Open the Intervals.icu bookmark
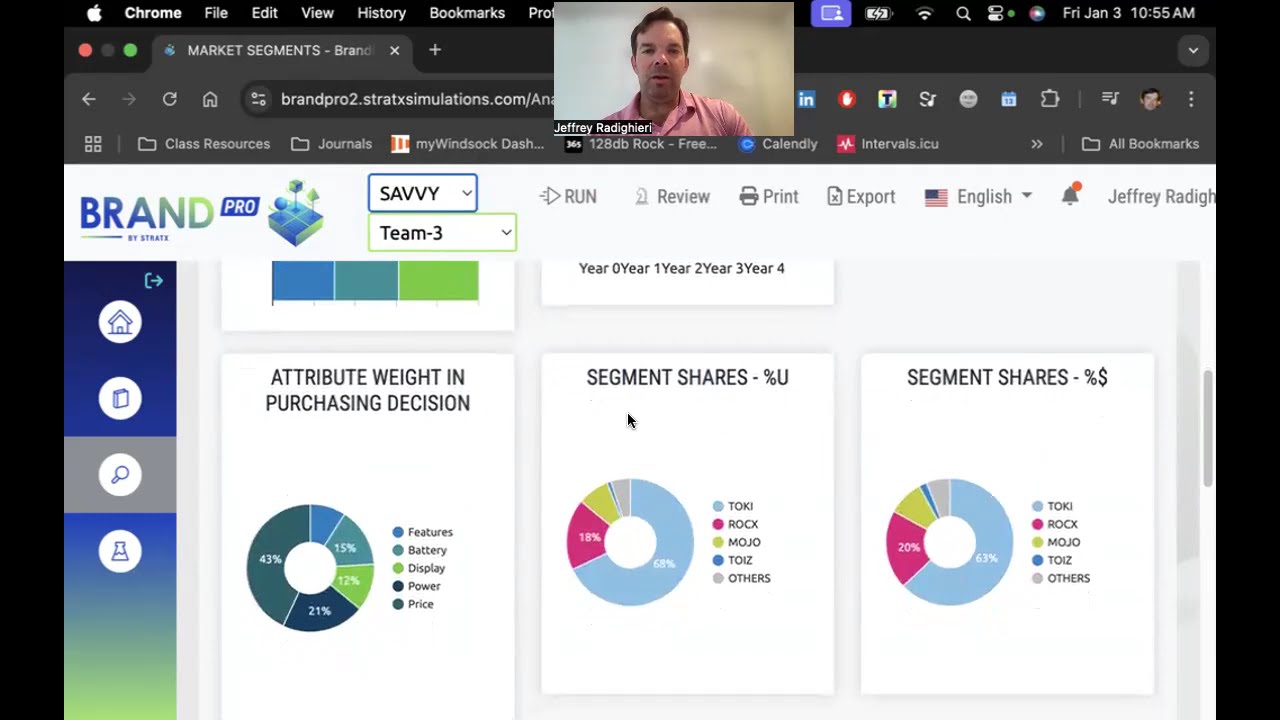Screen dimensions: 1280x720 pyautogui.click(x=888, y=144)
